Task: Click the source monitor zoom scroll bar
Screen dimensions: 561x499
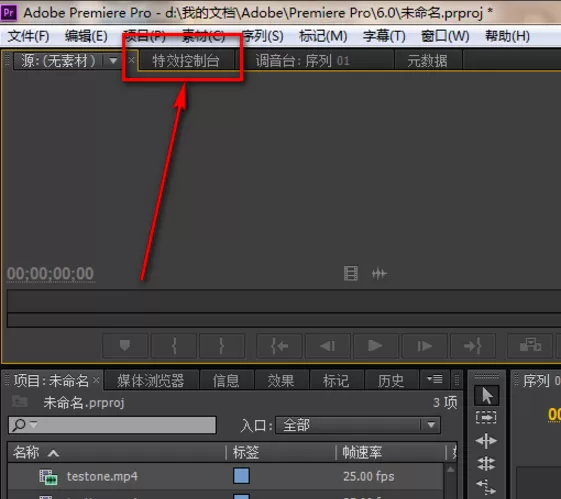Action: pyautogui.click(x=284, y=320)
